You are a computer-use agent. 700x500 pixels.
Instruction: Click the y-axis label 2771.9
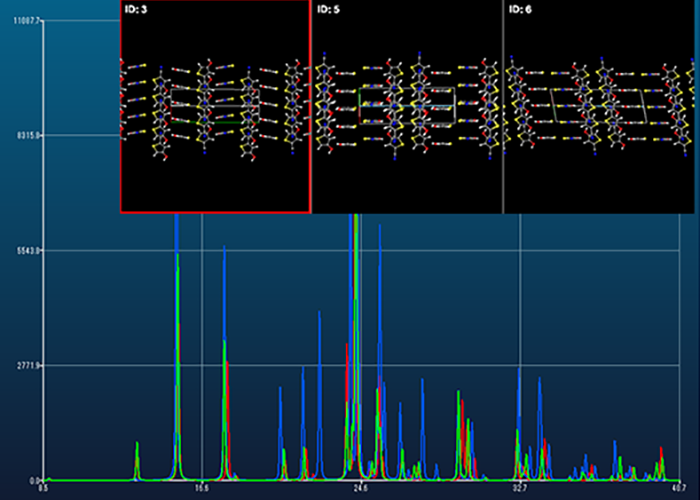click(29, 366)
